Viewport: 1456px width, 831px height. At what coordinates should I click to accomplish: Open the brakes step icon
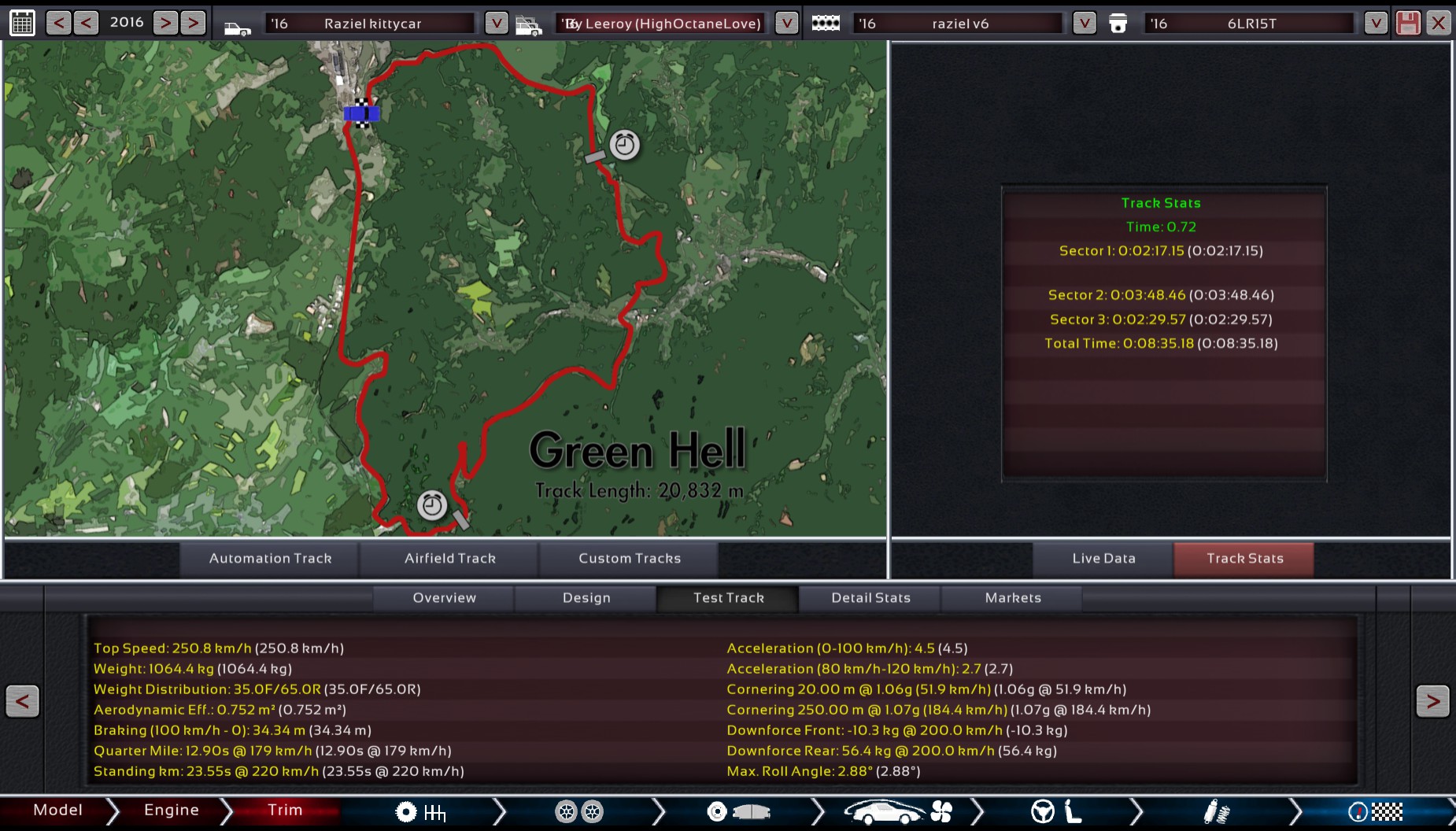[x=738, y=812]
